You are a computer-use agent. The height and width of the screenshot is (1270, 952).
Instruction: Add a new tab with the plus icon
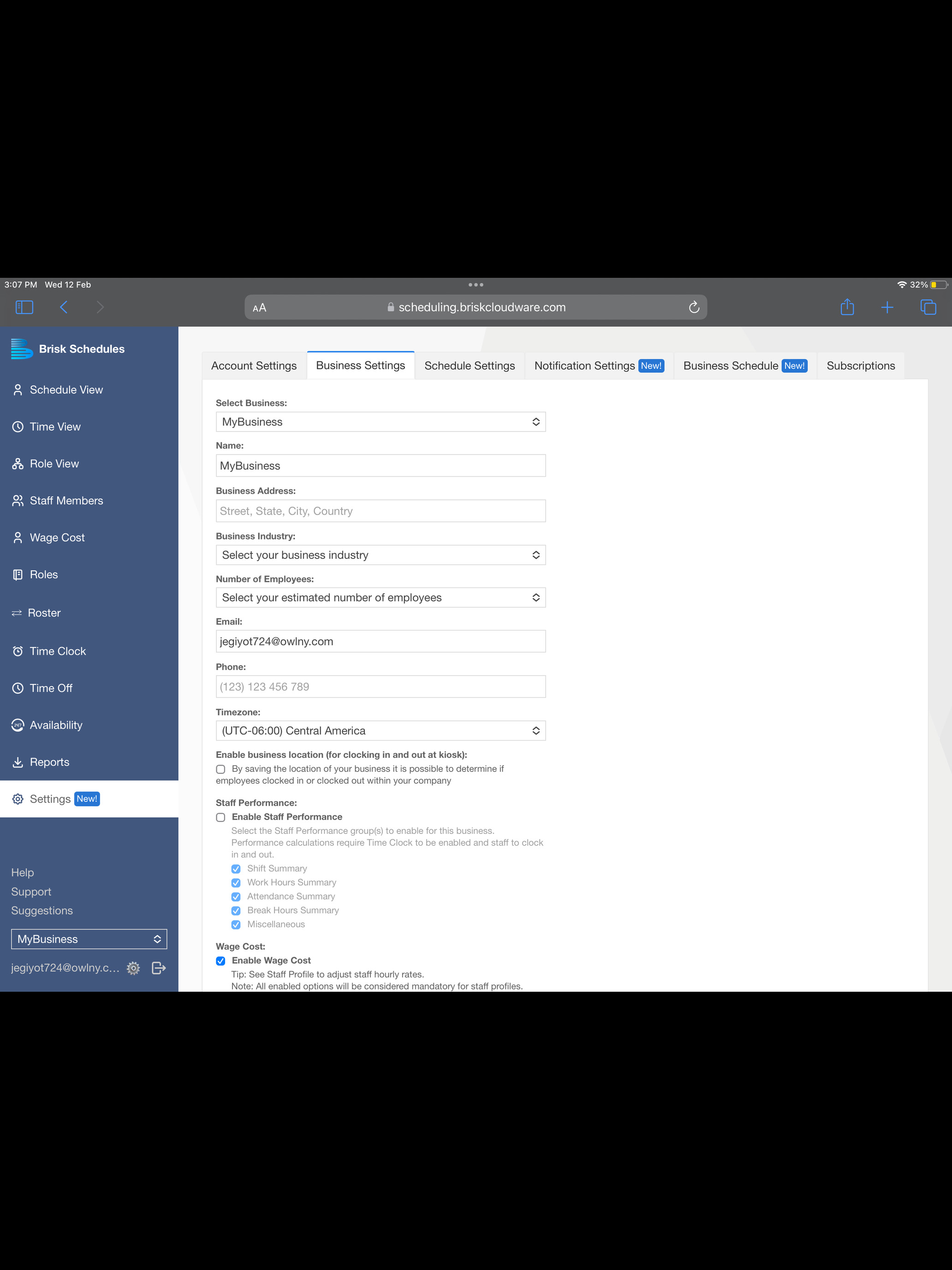coord(887,307)
